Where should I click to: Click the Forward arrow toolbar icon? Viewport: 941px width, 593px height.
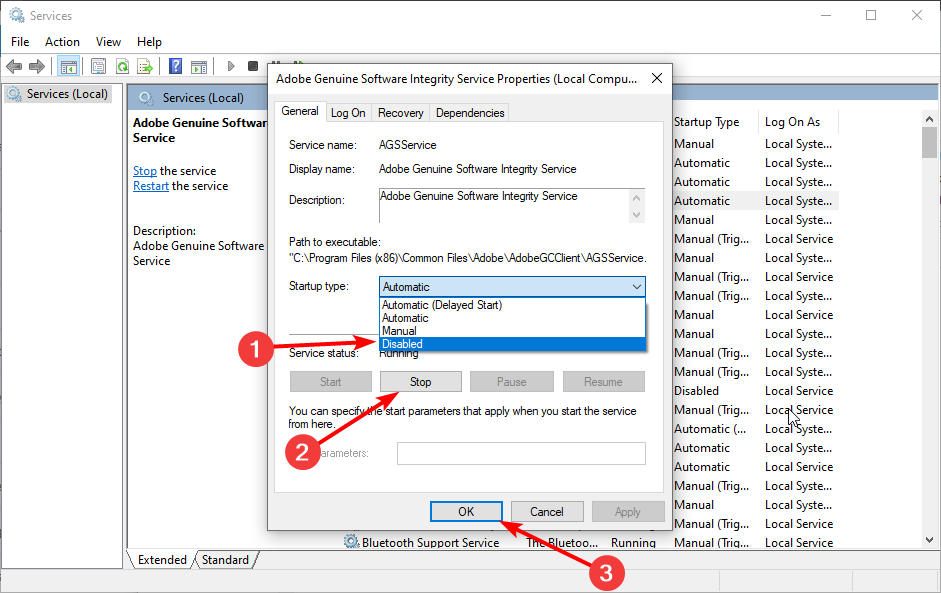click(37, 66)
